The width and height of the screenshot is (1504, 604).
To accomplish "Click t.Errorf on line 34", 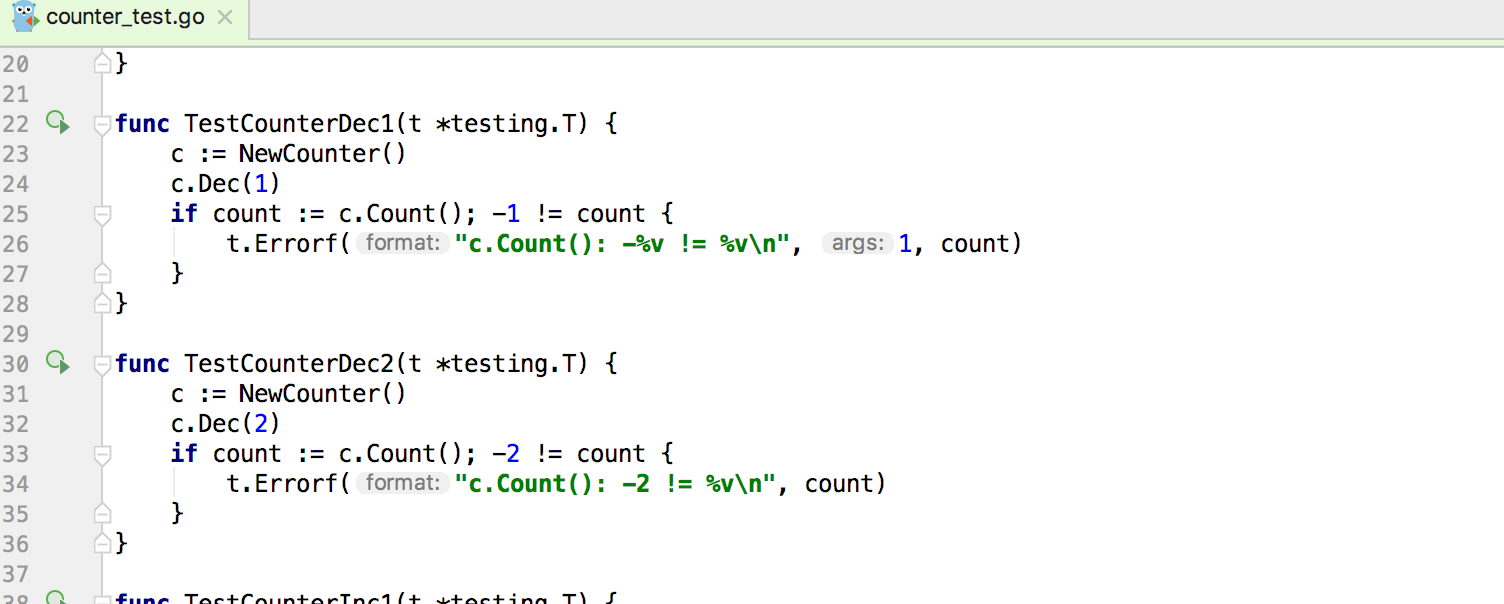I will click(x=282, y=484).
